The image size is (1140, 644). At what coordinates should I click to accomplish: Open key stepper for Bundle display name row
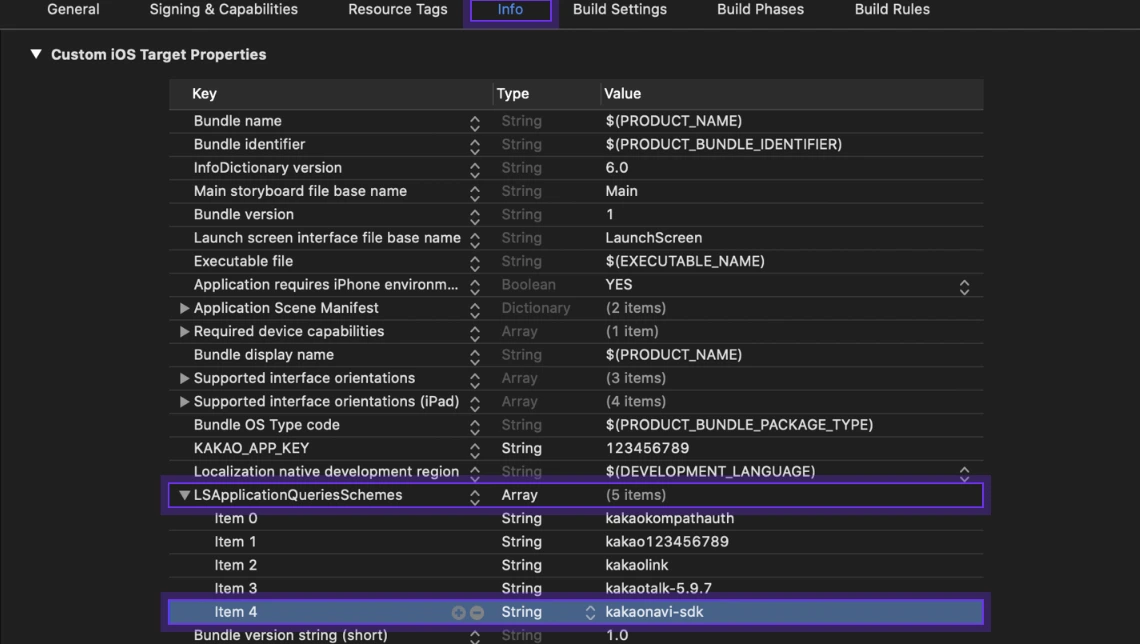point(475,357)
